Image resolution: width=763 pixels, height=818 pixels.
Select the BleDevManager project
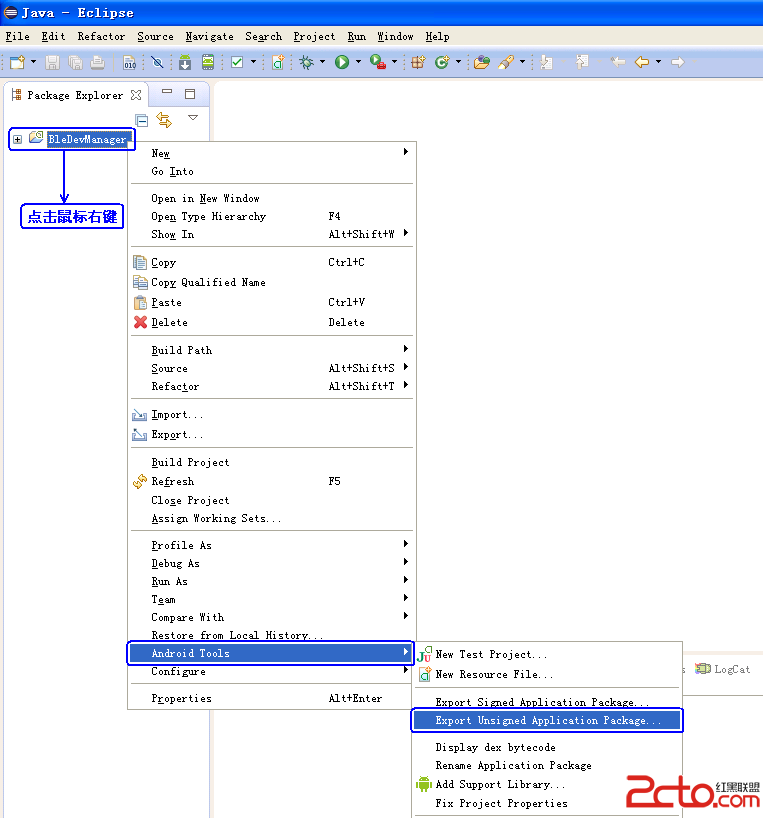(87, 139)
